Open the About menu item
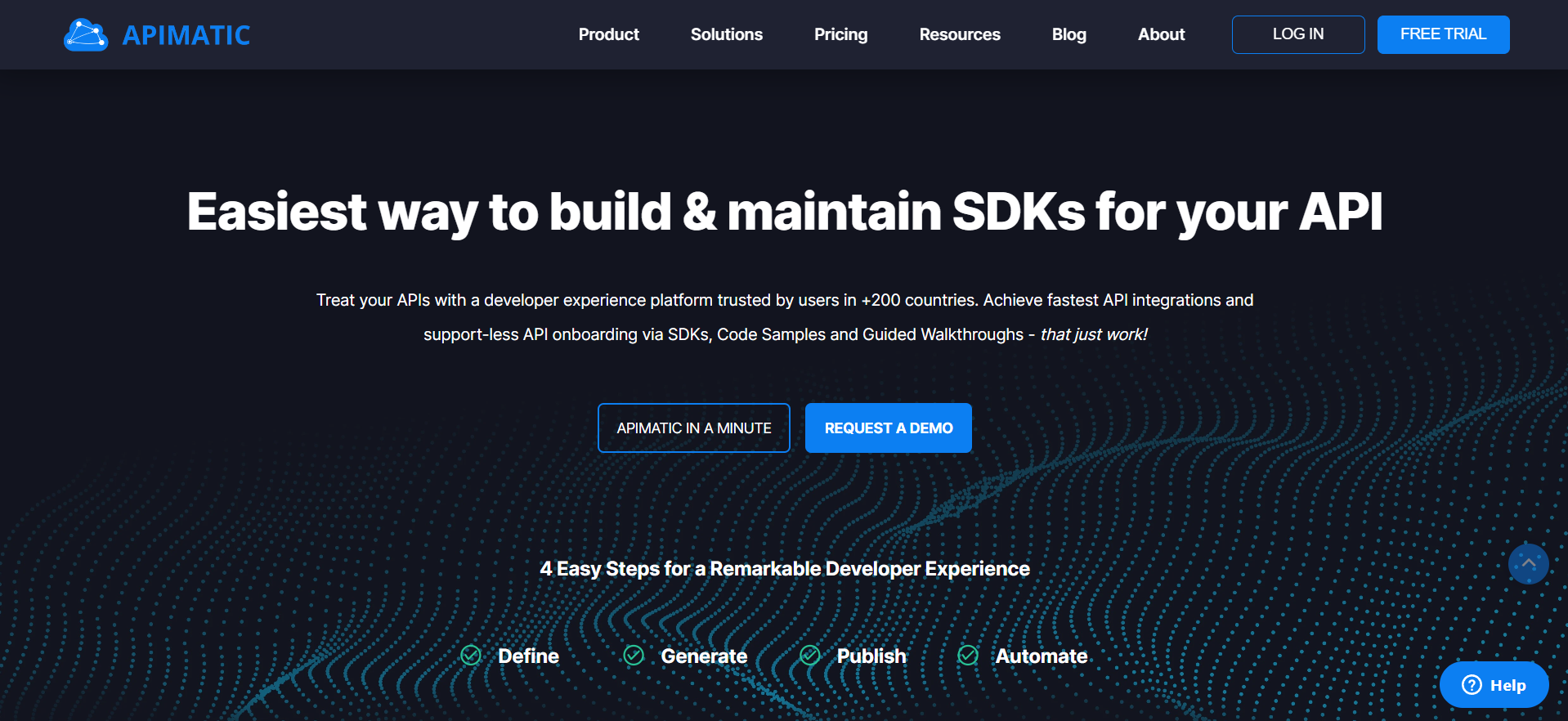Viewport: 1568px width, 721px height. pos(1161,34)
